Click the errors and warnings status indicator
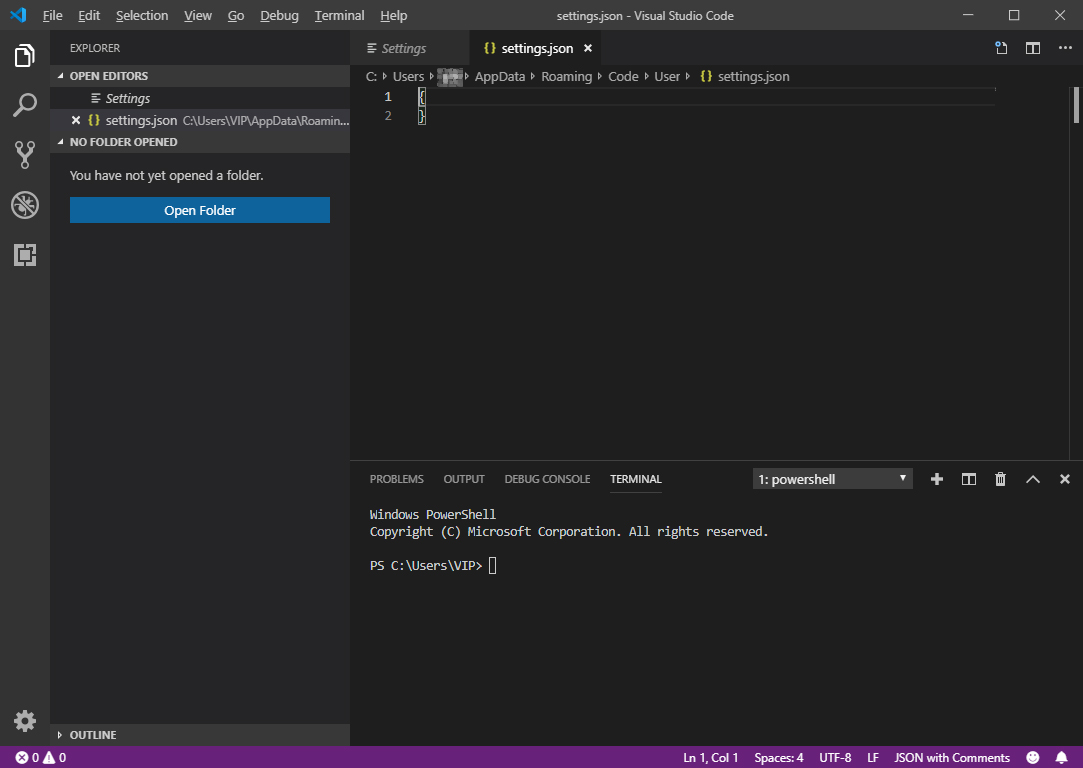 click(x=41, y=758)
